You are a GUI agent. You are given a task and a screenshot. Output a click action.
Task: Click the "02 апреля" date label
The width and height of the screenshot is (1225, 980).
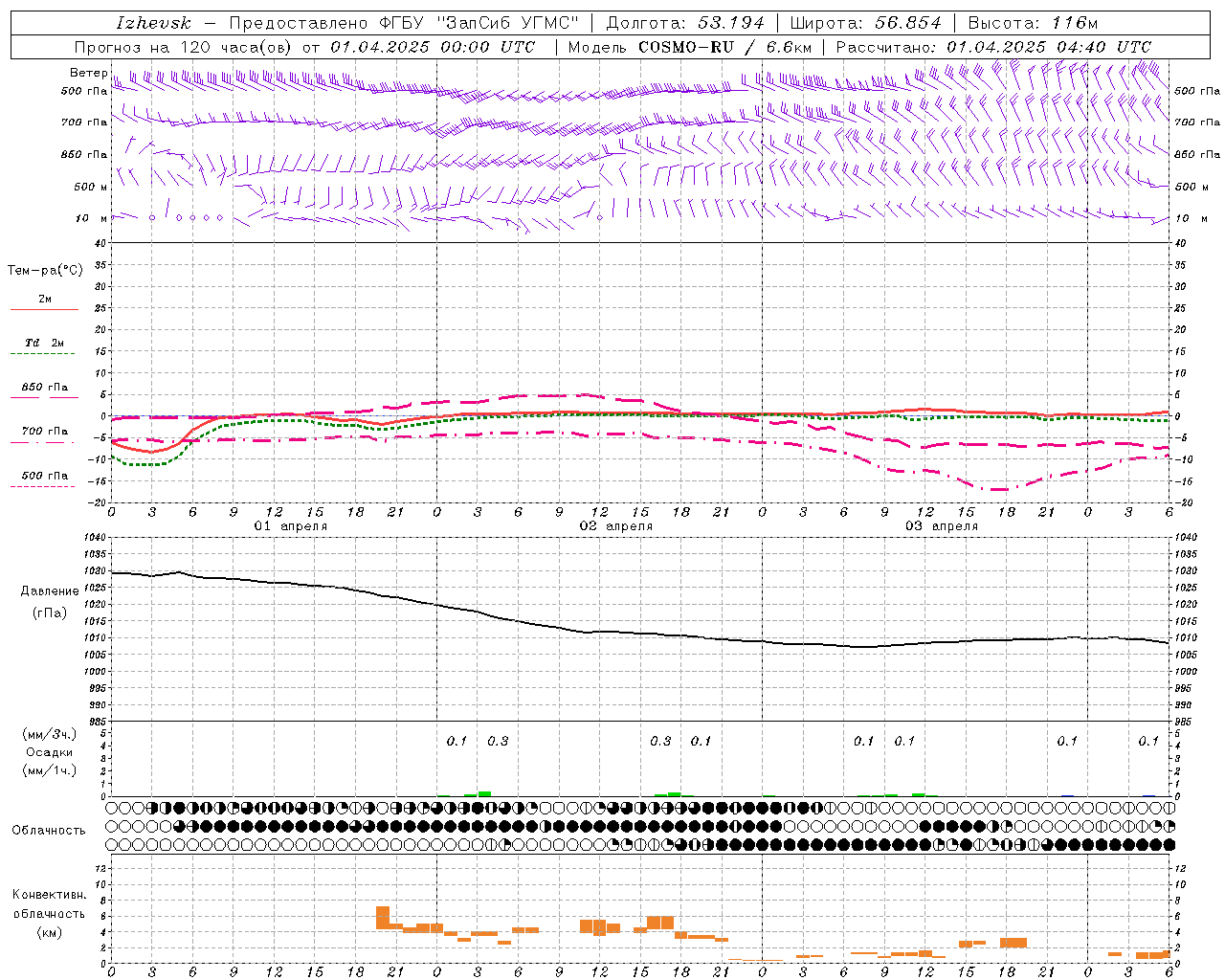click(615, 526)
